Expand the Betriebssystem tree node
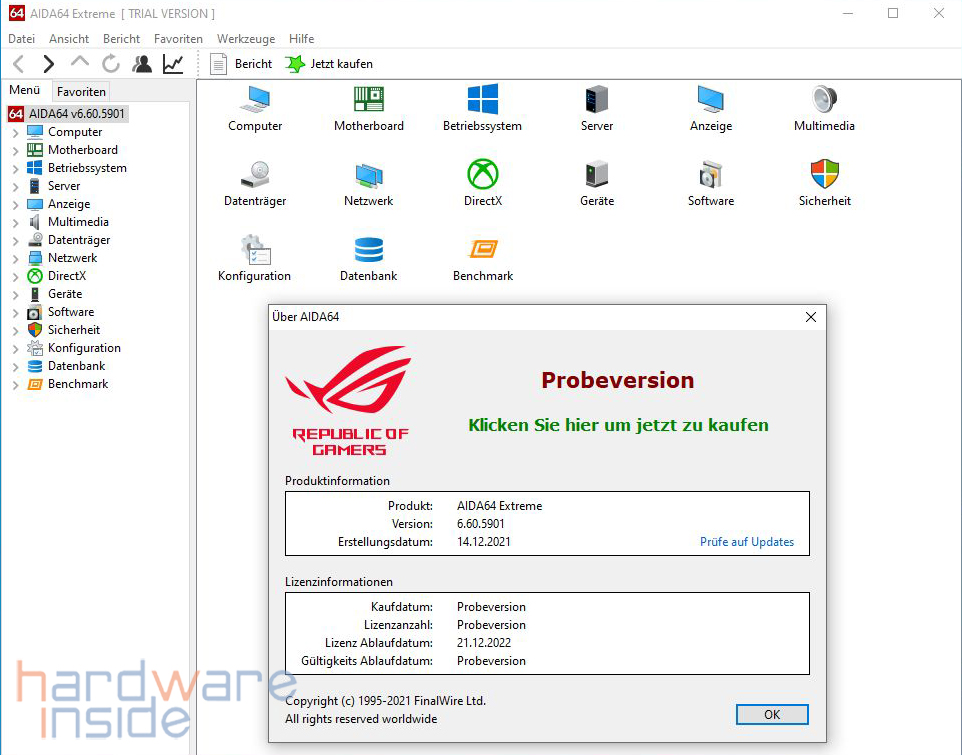Image resolution: width=962 pixels, height=755 pixels. click(x=16, y=169)
